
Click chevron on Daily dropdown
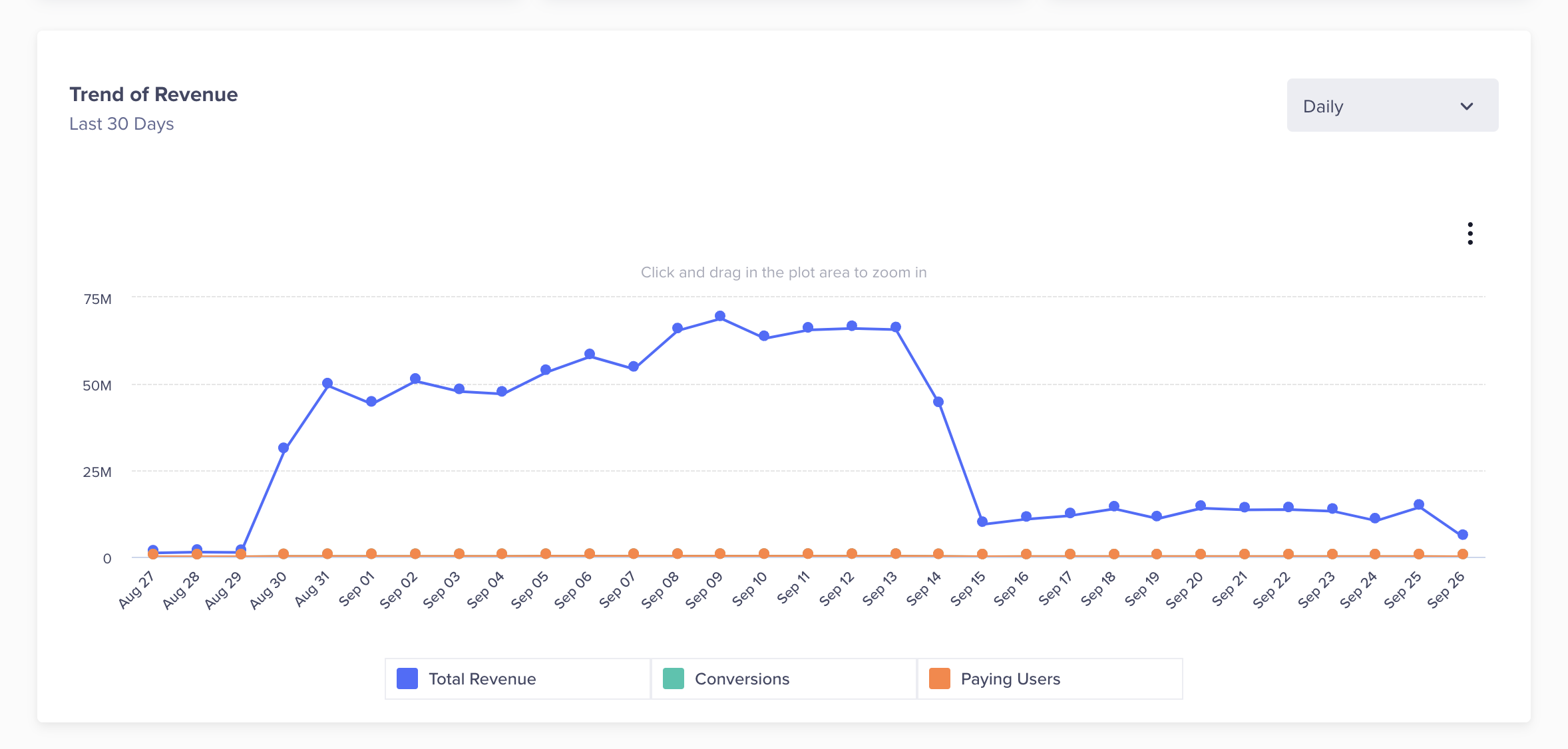click(x=1467, y=107)
